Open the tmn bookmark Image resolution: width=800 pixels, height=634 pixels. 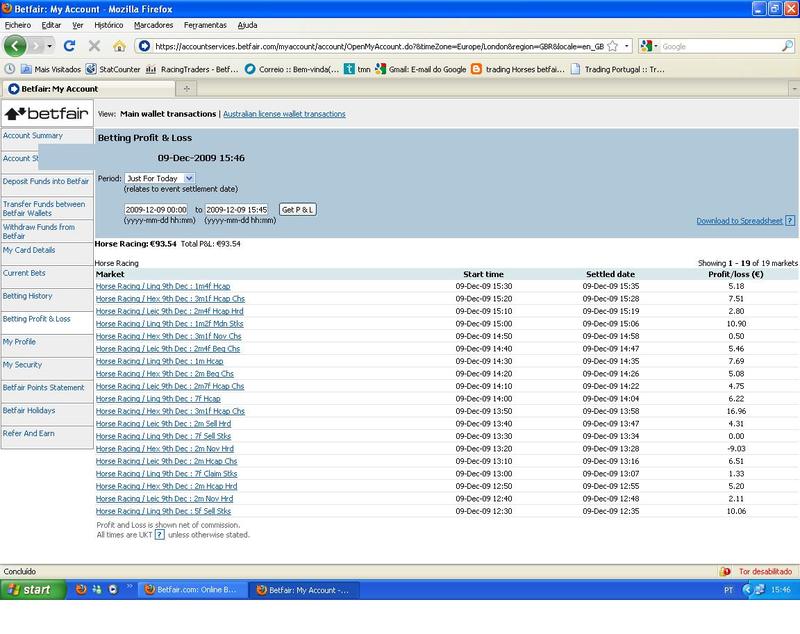coord(357,69)
